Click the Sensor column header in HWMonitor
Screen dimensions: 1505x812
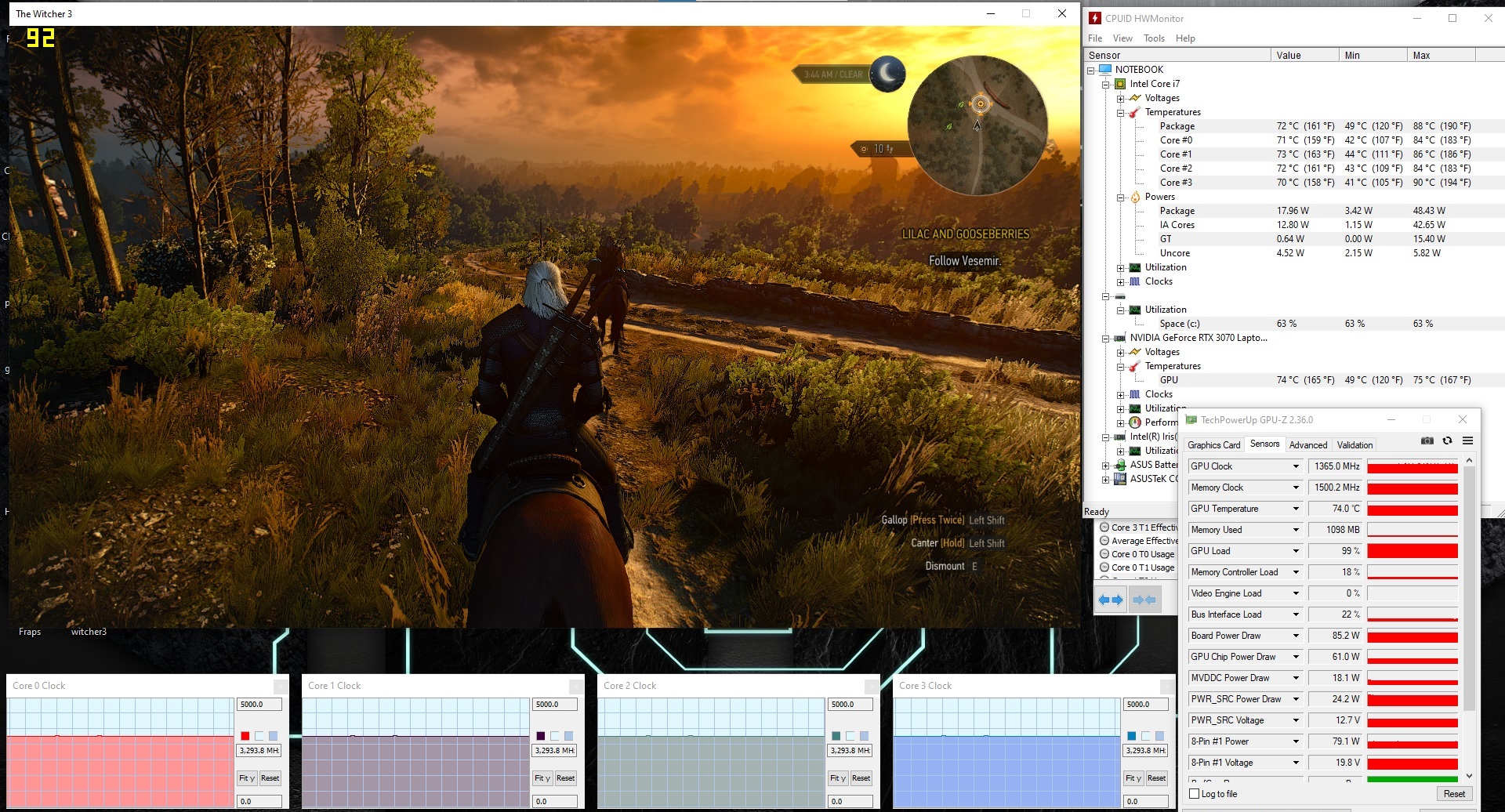(x=1177, y=55)
